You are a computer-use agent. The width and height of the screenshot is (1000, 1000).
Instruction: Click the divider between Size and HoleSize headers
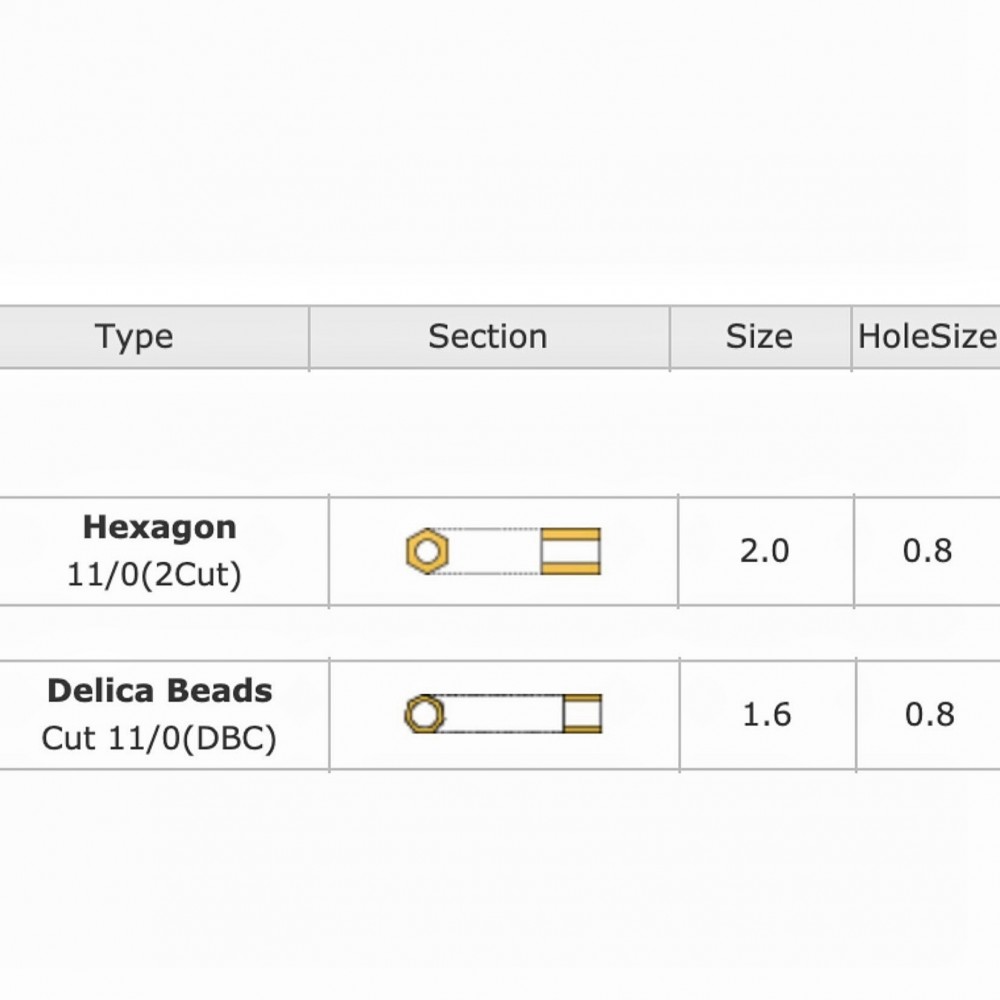click(x=851, y=338)
